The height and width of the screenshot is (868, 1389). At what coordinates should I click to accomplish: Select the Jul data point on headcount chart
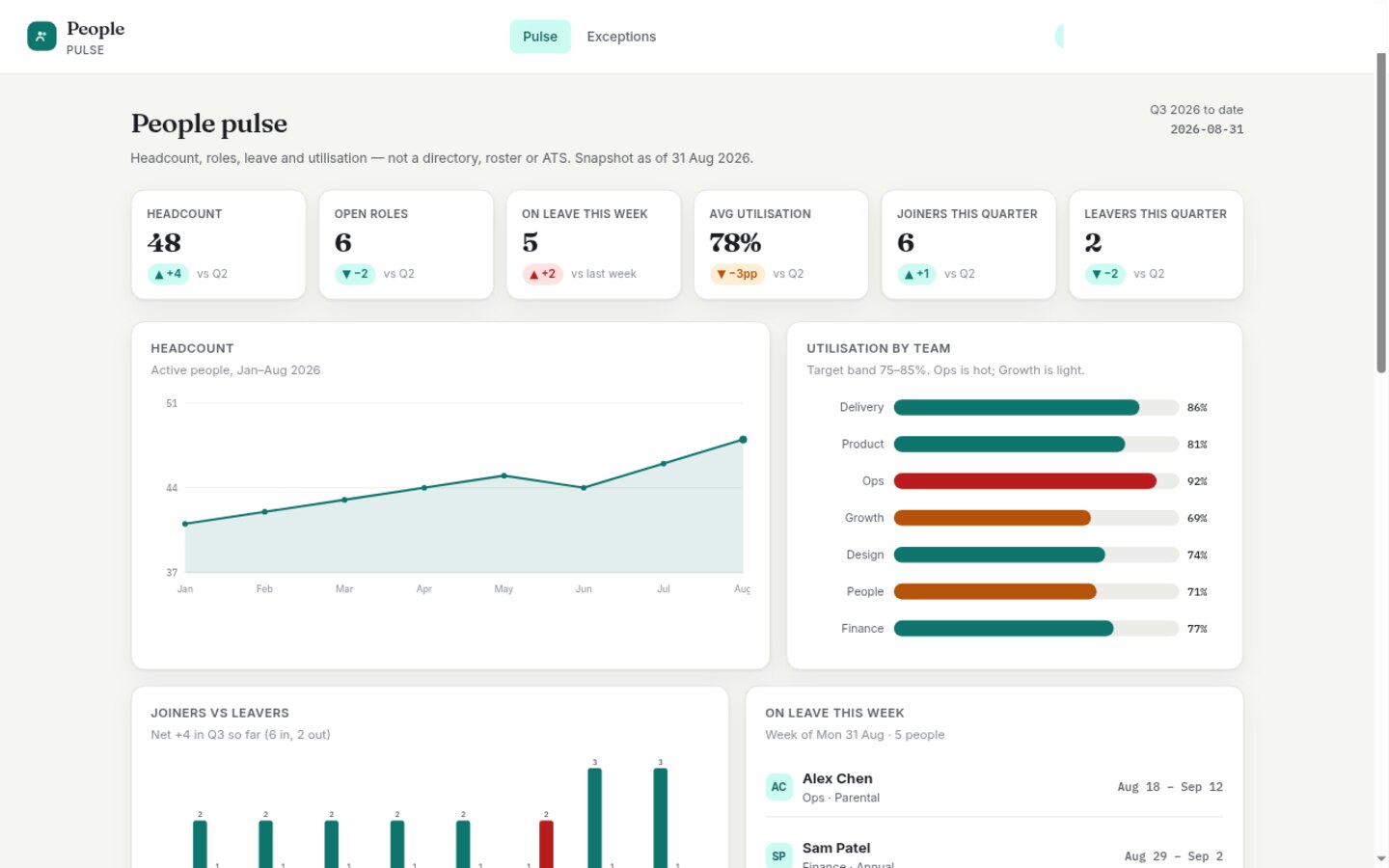click(x=664, y=464)
